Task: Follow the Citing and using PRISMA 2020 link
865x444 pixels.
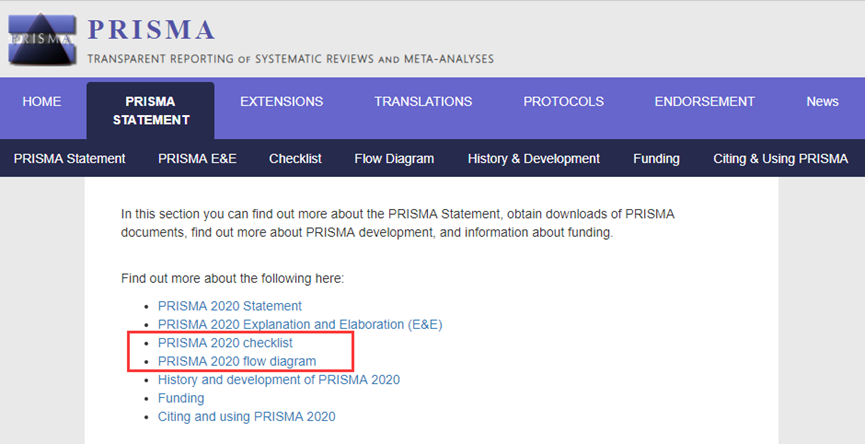Action: pyautogui.click(x=246, y=416)
